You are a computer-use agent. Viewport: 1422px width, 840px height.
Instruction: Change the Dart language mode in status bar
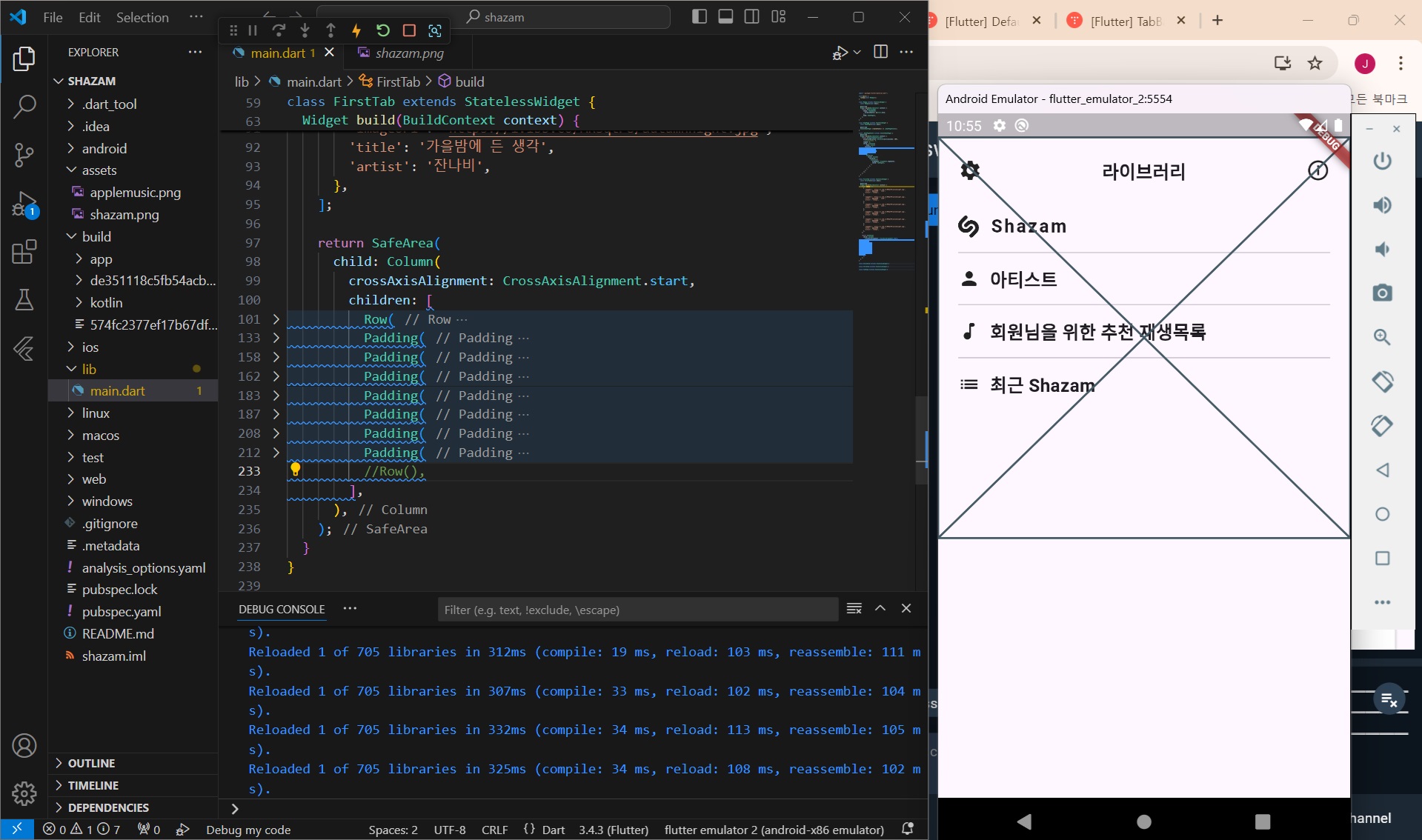[553, 830]
